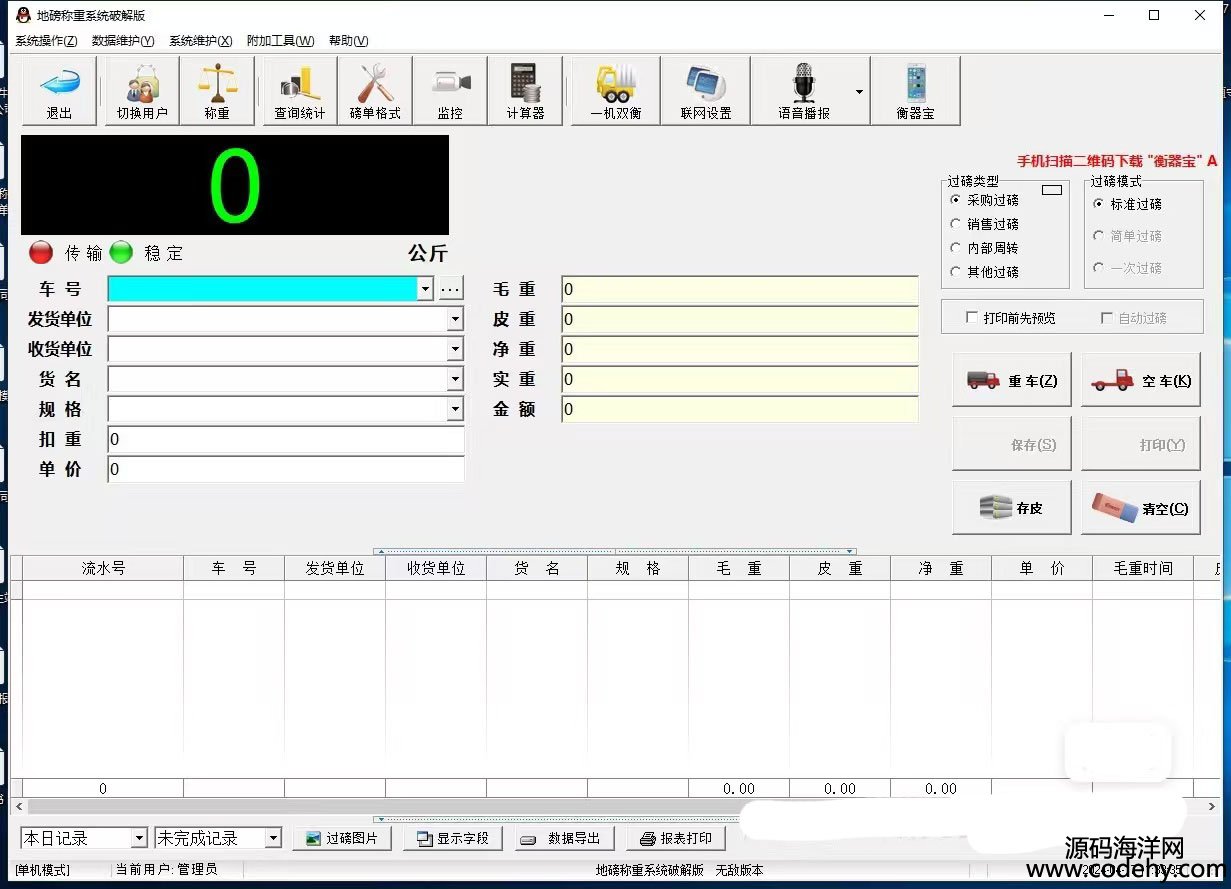Select 销售过磅 radio option
The height and width of the screenshot is (889, 1231).
[956, 224]
